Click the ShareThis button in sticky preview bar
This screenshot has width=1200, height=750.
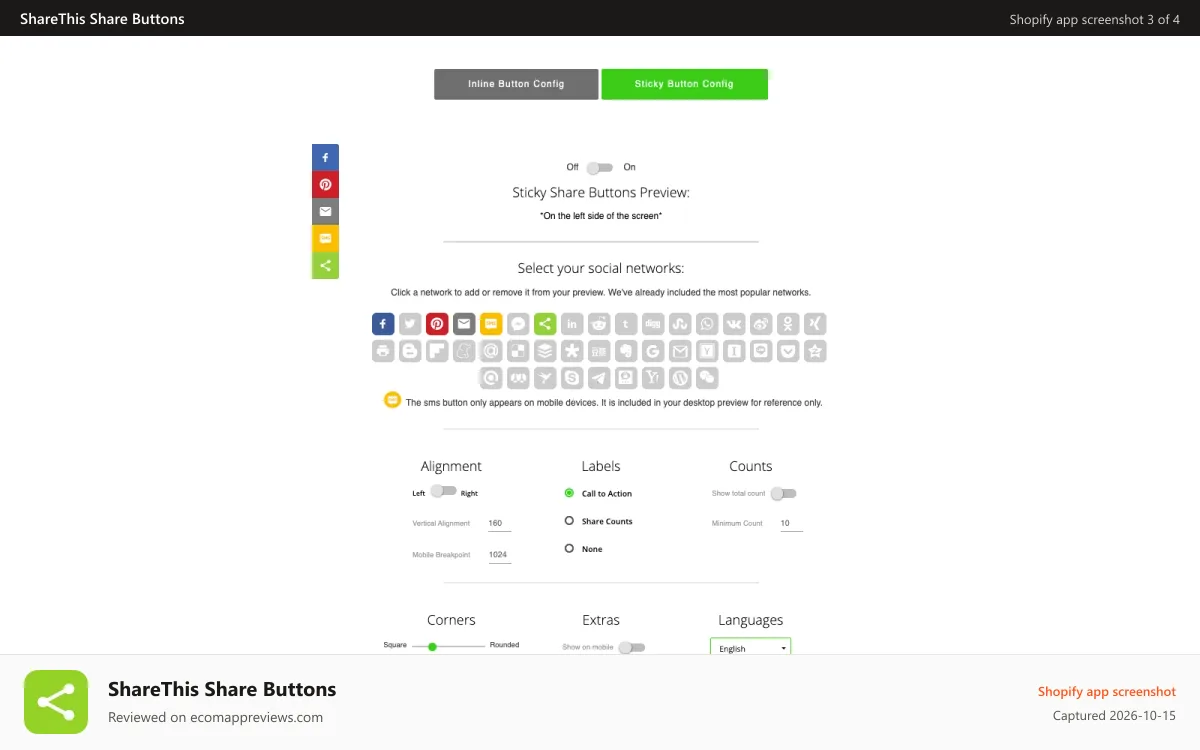pyautogui.click(x=325, y=265)
